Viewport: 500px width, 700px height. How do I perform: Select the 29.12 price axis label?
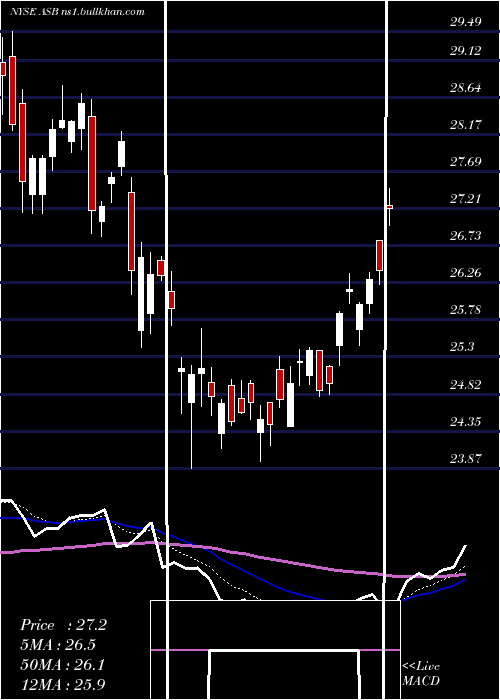click(x=466, y=51)
